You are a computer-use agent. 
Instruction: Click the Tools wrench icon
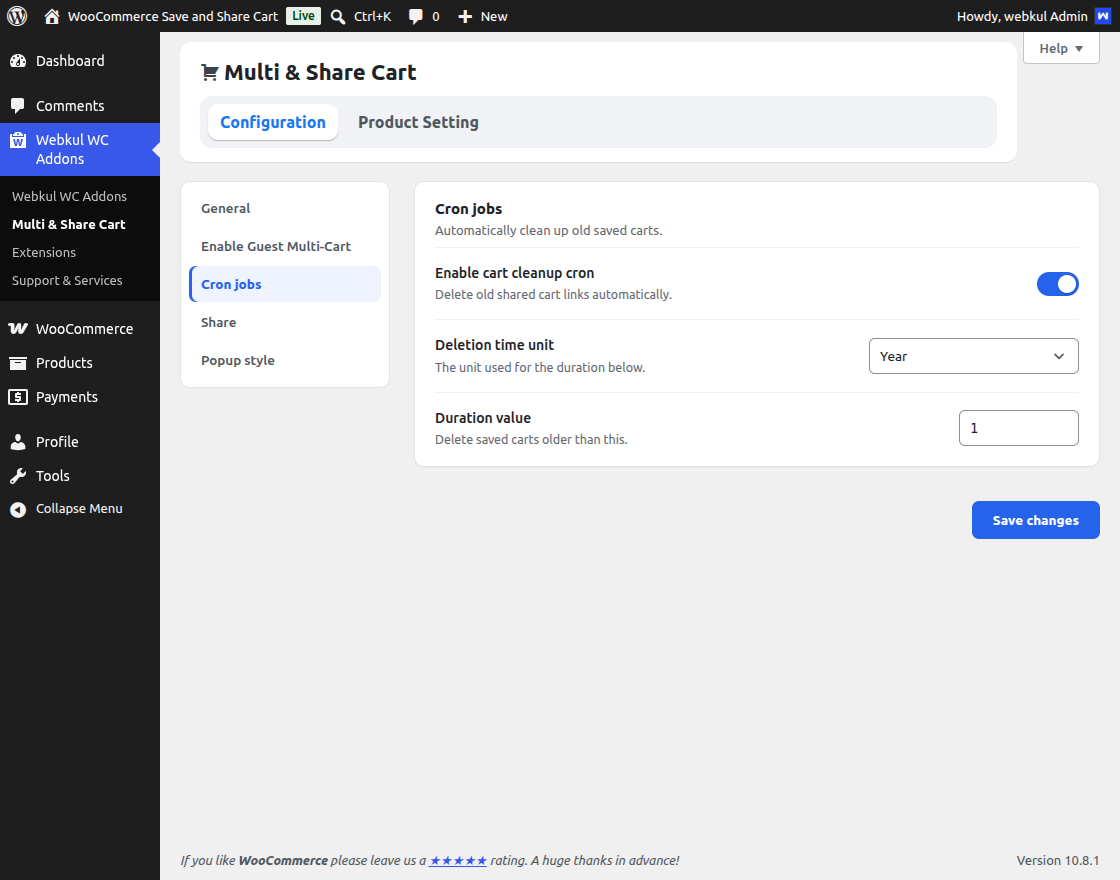click(x=18, y=476)
